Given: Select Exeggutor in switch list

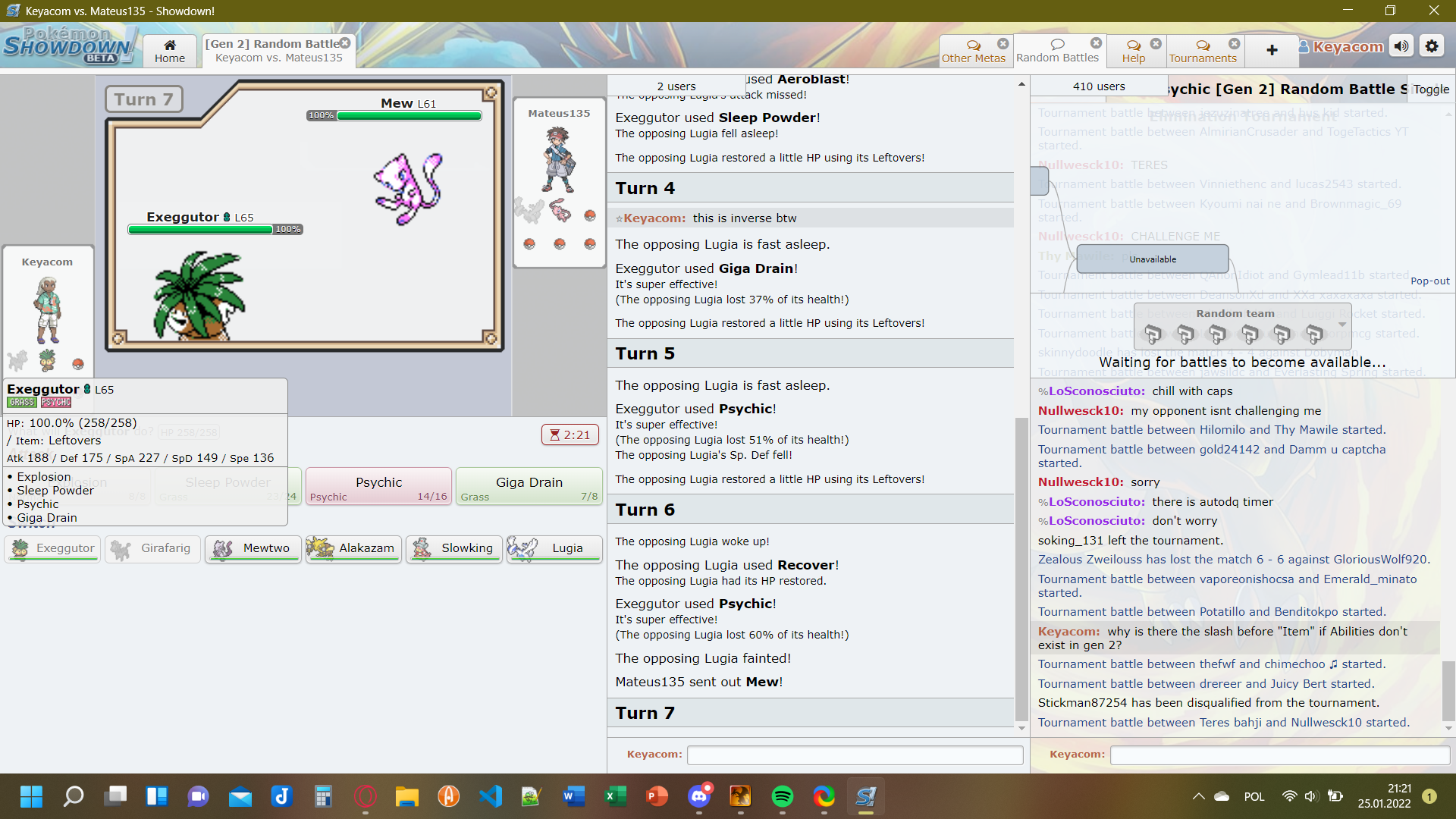Looking at the screenshot, I should pyautogui.click(x=53, y=548).
